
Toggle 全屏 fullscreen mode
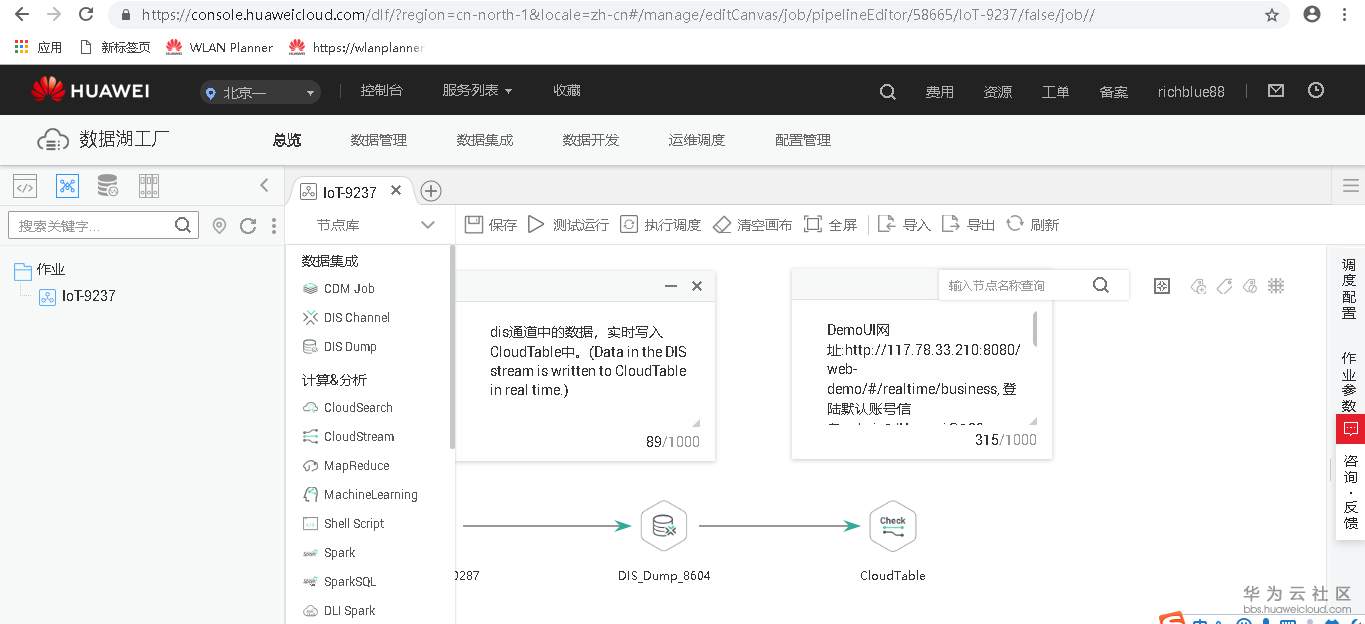832,224
